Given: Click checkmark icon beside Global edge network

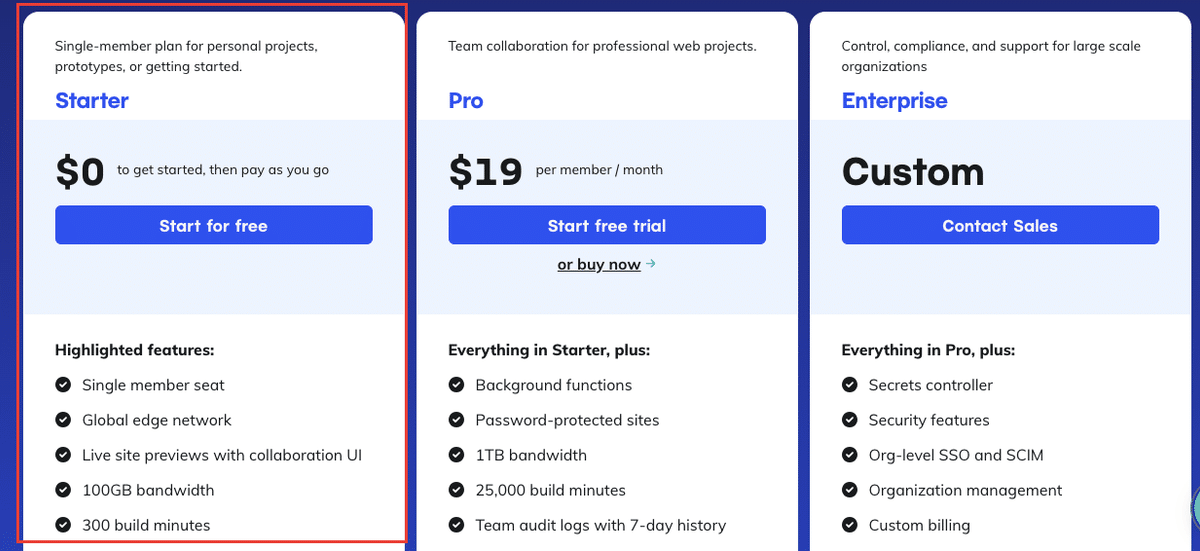Looking at the screenshot, I should (x=63, y=420).
